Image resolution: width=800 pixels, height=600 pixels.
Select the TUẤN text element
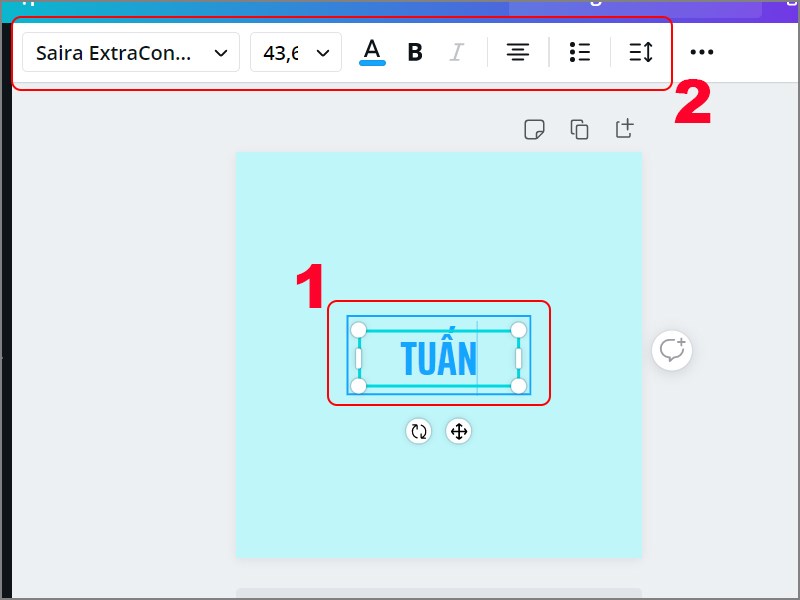point(438,357)
